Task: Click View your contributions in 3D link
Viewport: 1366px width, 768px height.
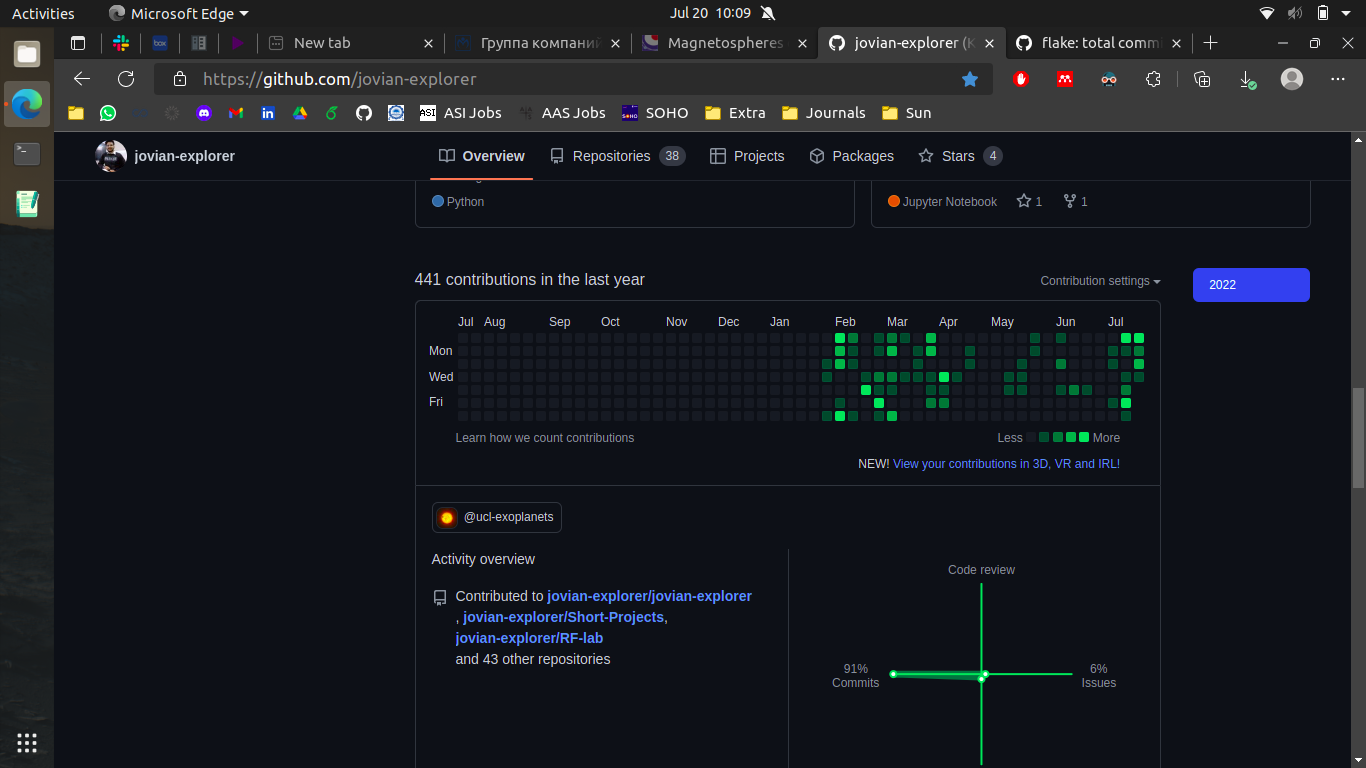Action: (1006, 464)
